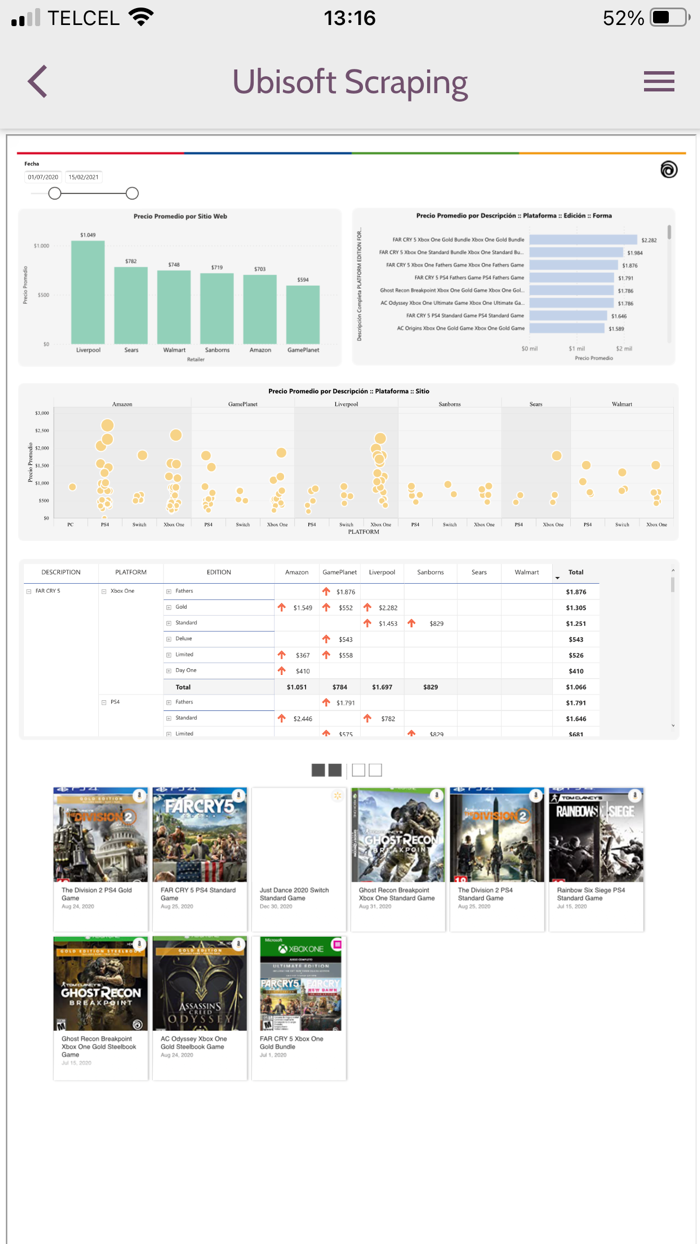Click the battery icon in status bar
Screen dimensions: 700x1244
click(x=669, y=18)
